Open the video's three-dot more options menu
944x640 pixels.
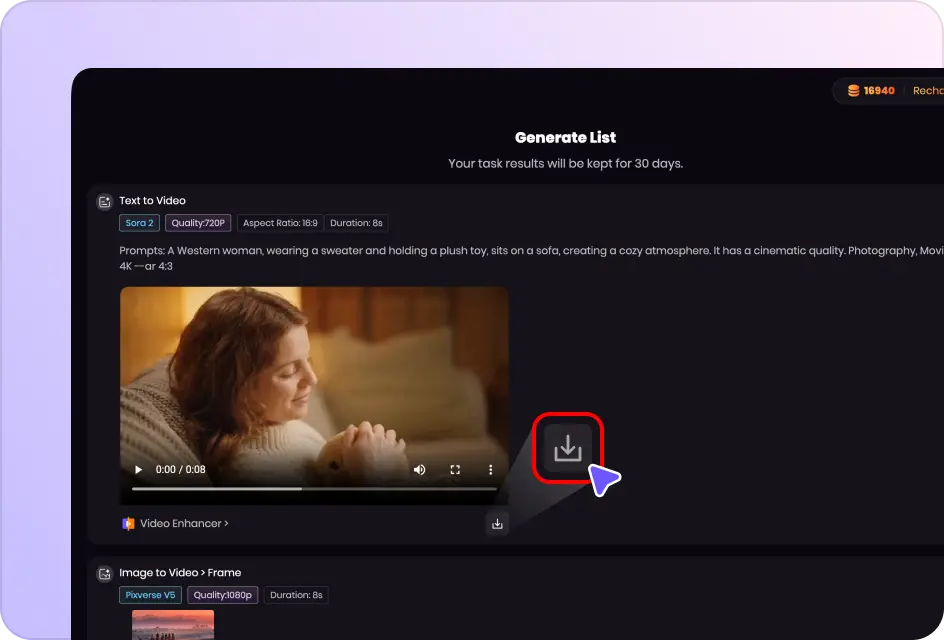click(x=490, y=470)
